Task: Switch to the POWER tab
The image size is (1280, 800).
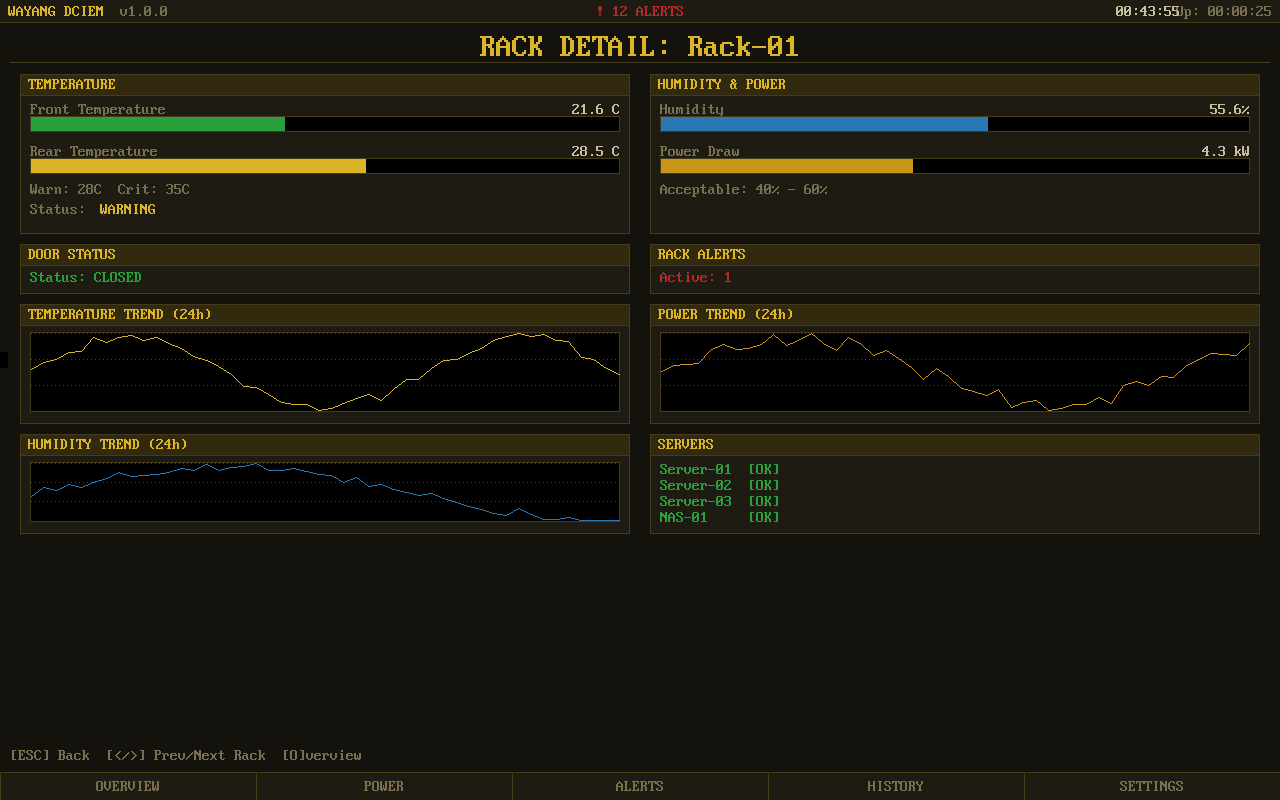Action: coord(384,786)
